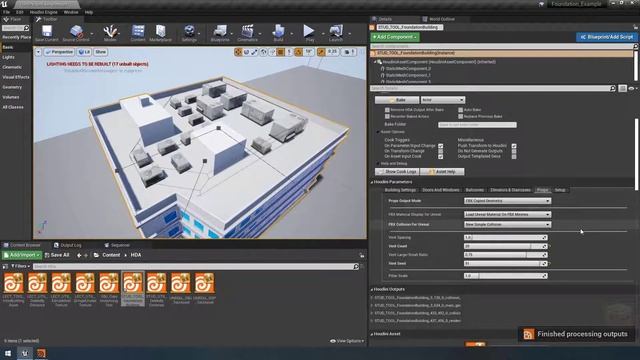Open Props Output Mode dropdown
Viewport: 640px width, 360px height.
(x=507, y=201)
